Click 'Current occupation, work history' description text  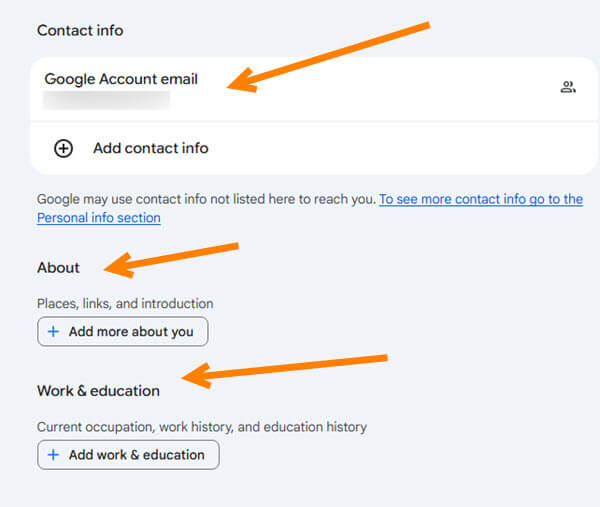tap(201, 427)
